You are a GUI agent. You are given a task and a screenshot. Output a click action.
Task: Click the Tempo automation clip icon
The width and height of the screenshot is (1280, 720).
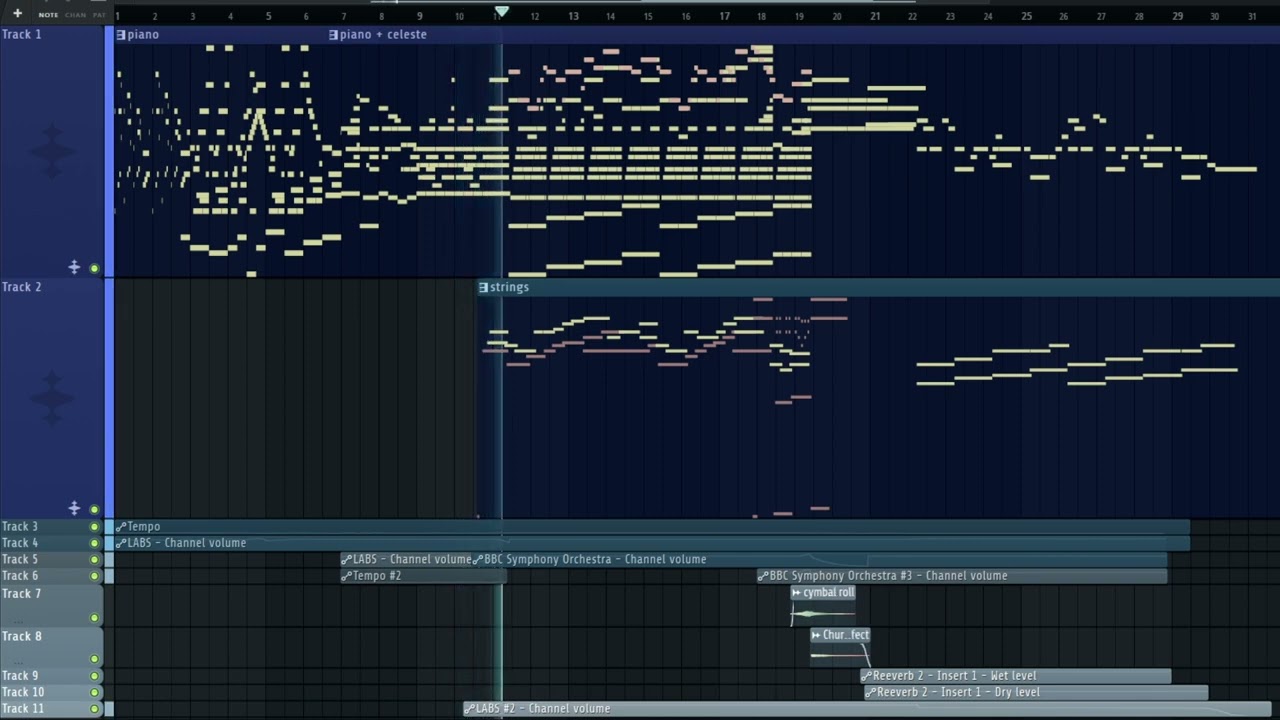[x=121, y=527]
